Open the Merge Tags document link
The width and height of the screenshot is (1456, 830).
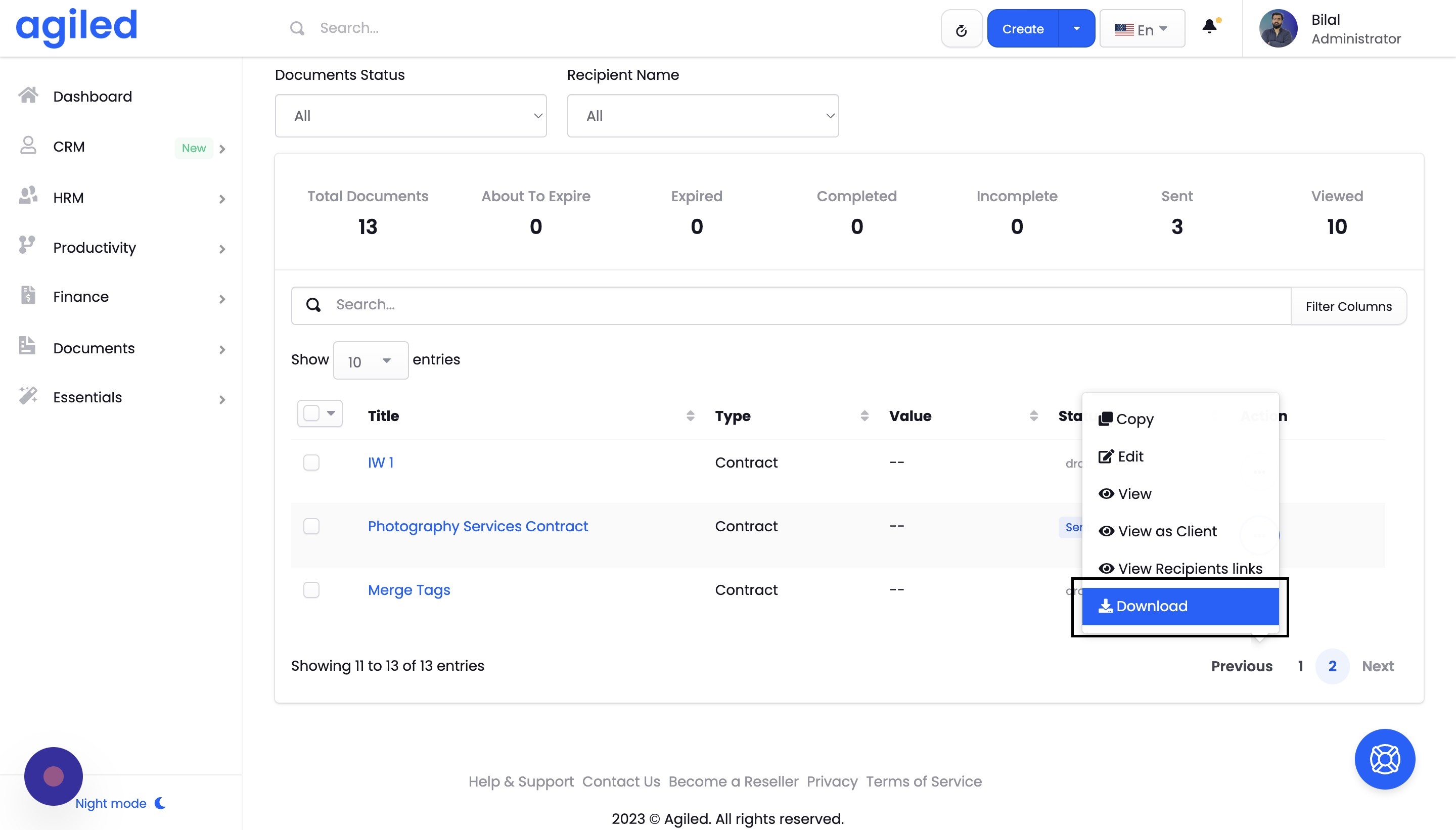tap(409, 590)
